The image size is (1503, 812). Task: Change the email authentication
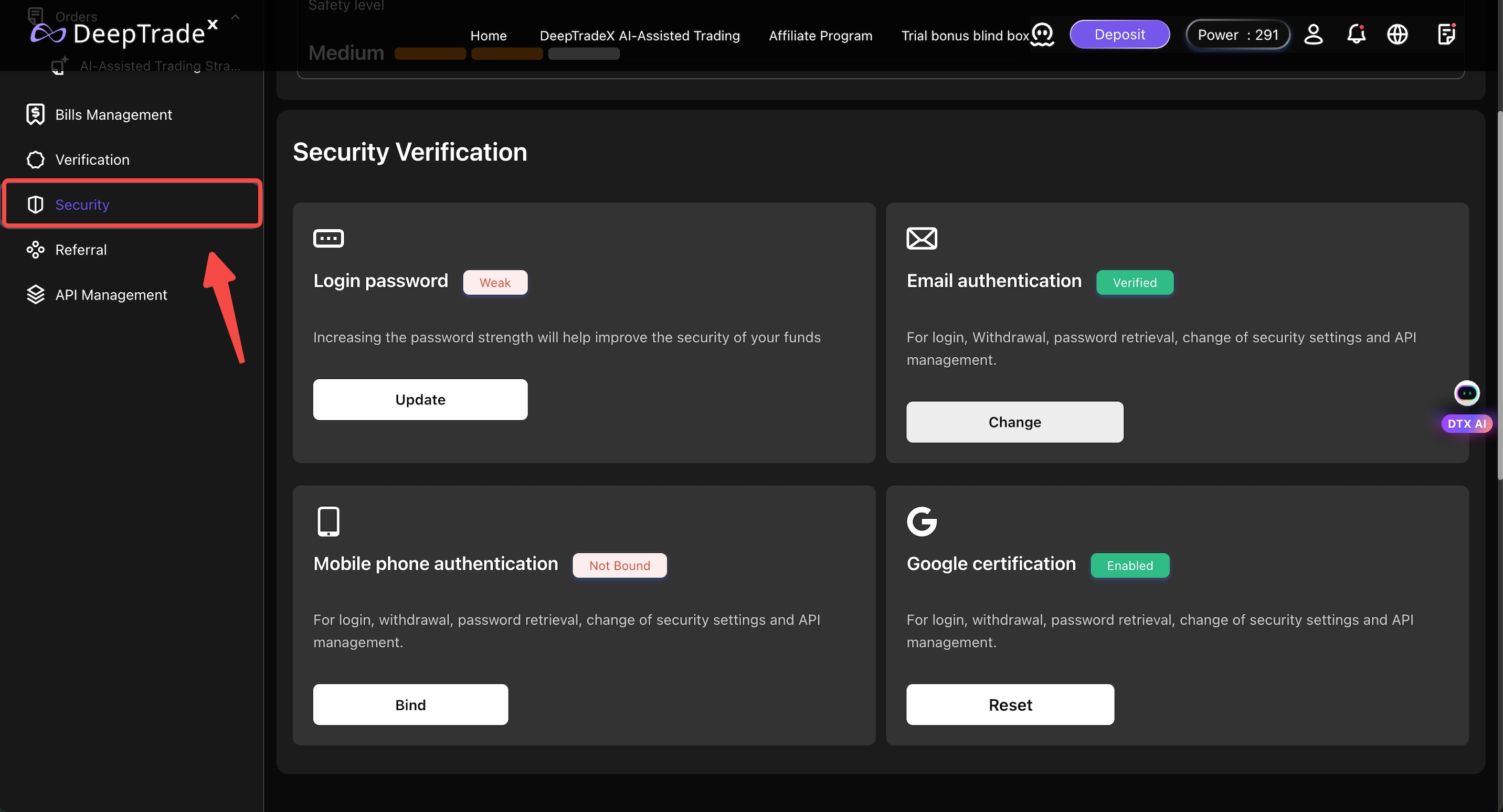tap(1014, 422)
